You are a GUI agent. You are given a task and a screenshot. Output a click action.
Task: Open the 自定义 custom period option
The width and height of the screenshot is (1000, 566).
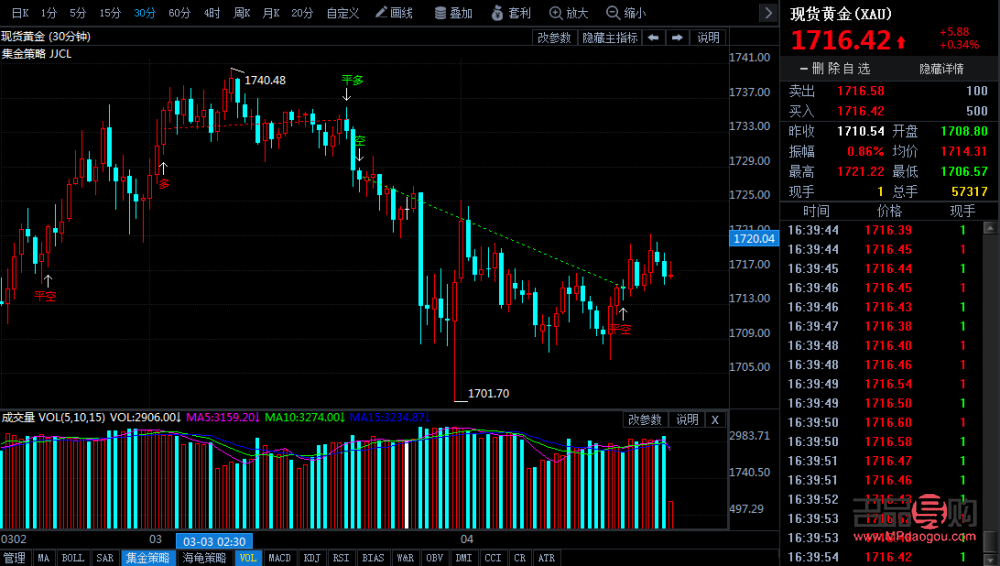point(343,13)
